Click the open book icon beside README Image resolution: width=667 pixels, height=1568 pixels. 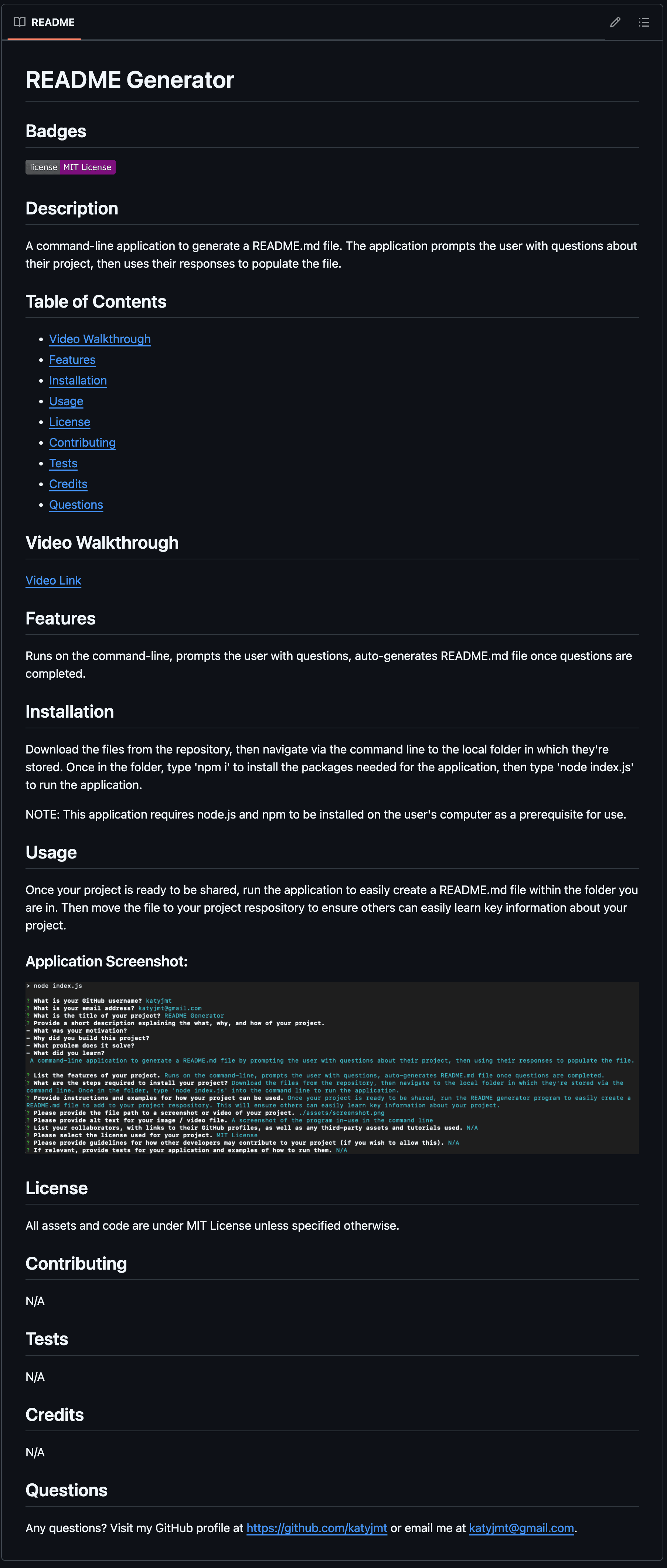click(x=19, y=22)
